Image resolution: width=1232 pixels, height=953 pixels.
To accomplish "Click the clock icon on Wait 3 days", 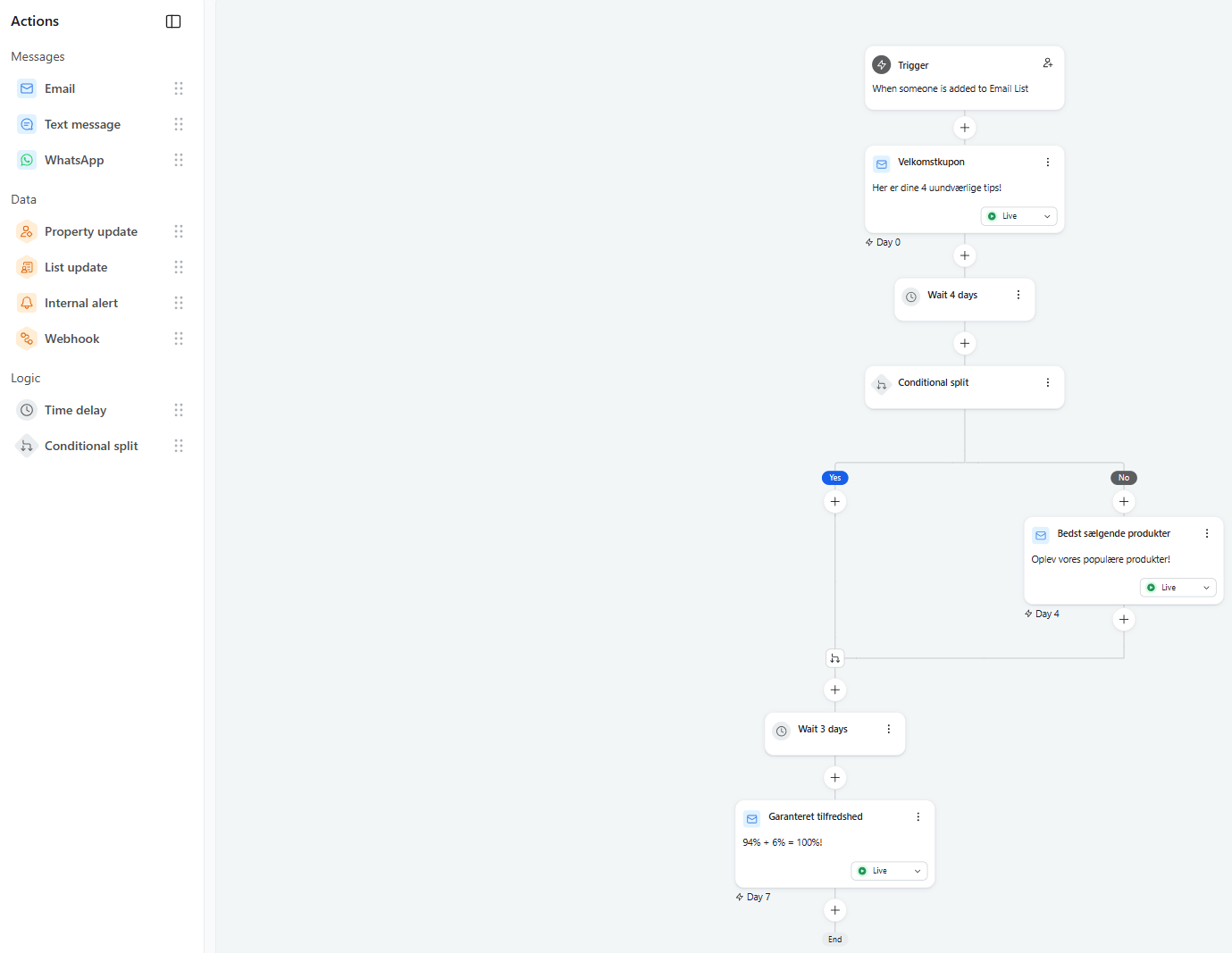I will tap(782, 731).
